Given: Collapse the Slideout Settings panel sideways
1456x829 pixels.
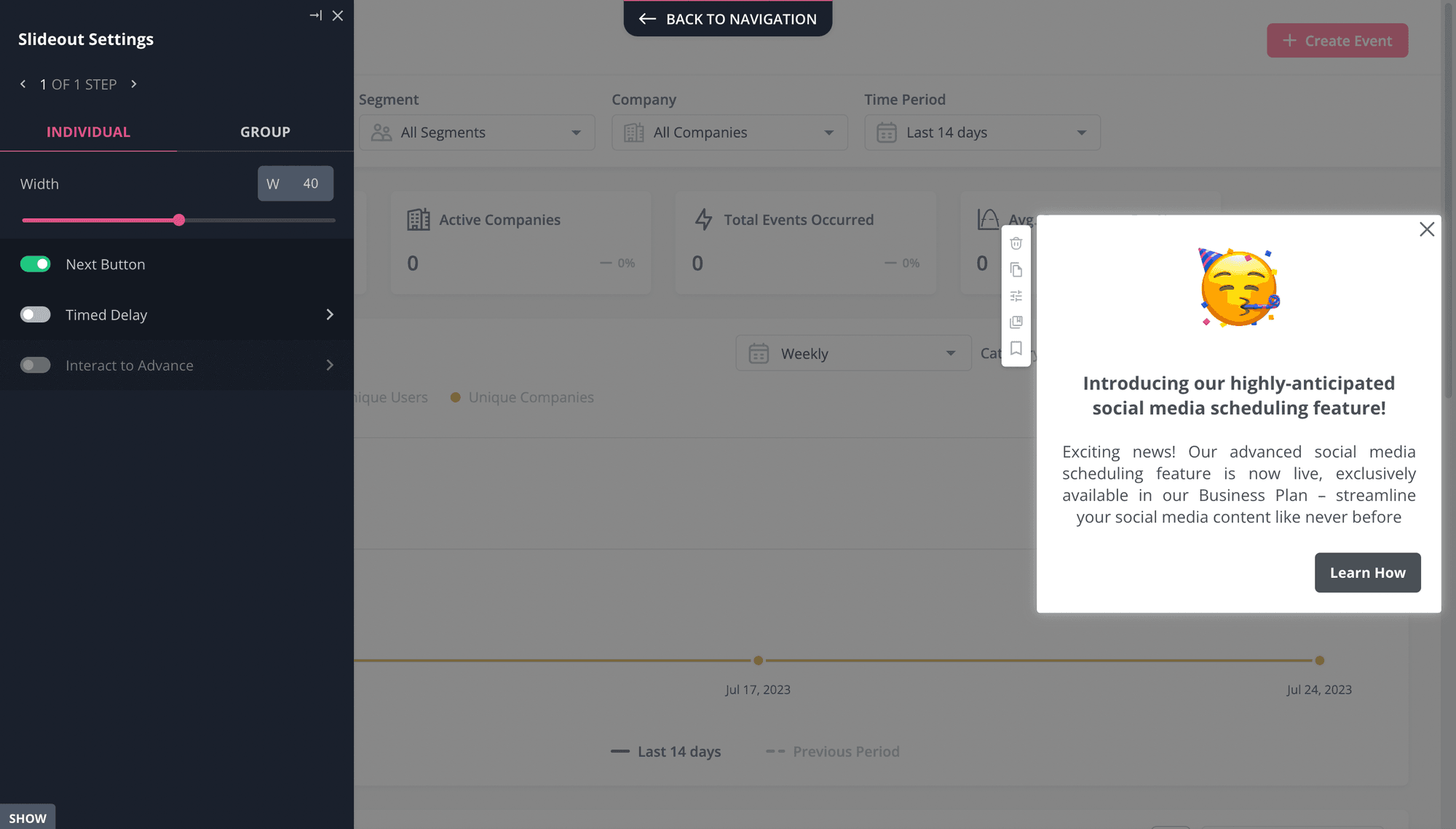Looking at the screenshot, I should (315, 15).
